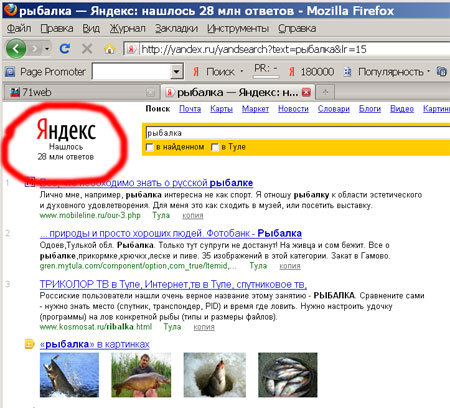This screenshot has width=450, height=408.
Task: Open копия link for gren.mytula.com result
Action: 290,266
